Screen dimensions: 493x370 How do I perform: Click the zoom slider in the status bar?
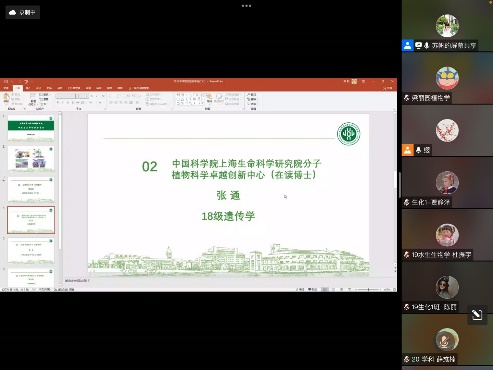pyautogui.click(x=368, y=290)
